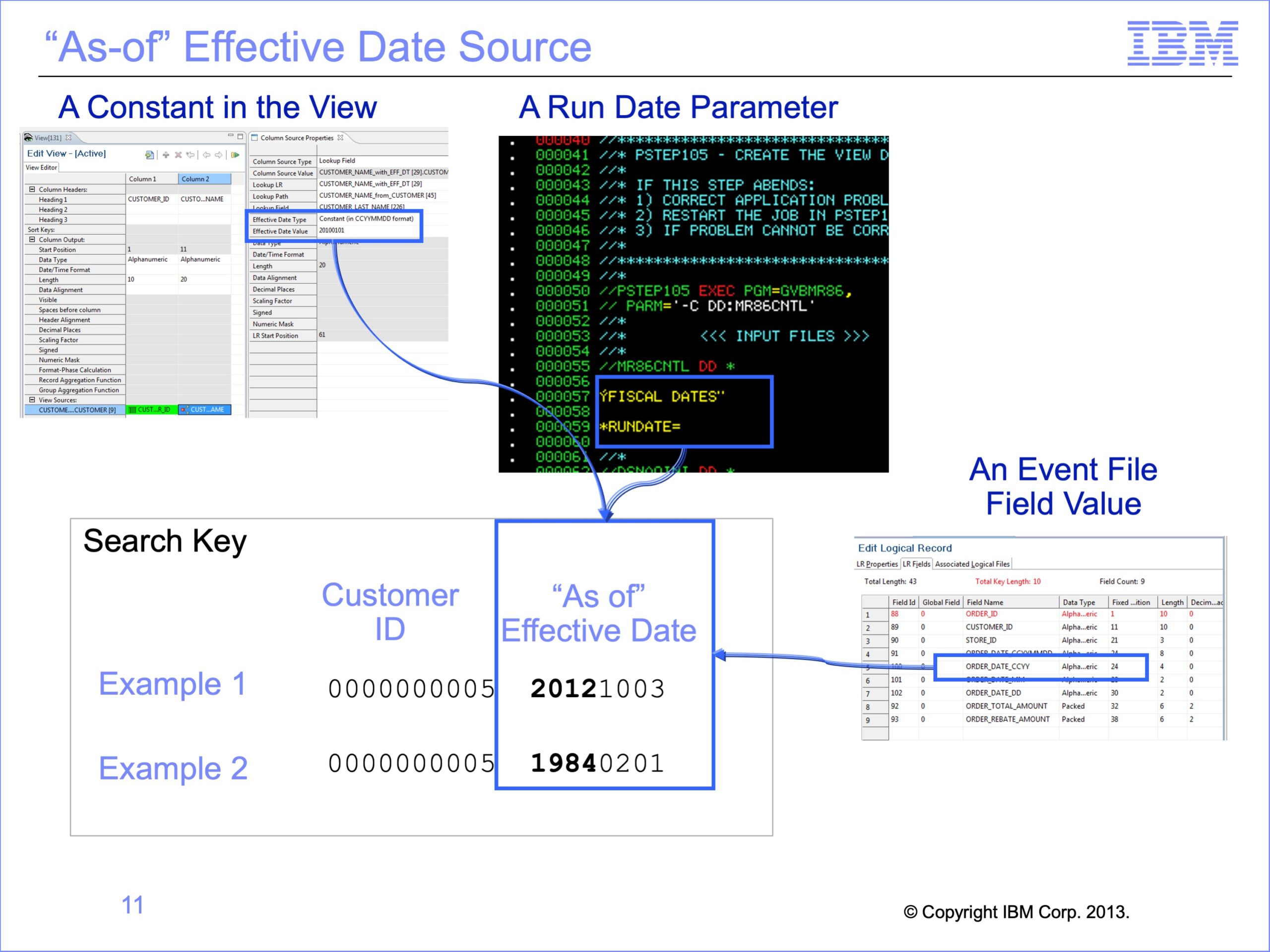The image size is (1270, 952).
Task: Click the Format-Phase Calculation row label
Action: (x=74, y=370)
